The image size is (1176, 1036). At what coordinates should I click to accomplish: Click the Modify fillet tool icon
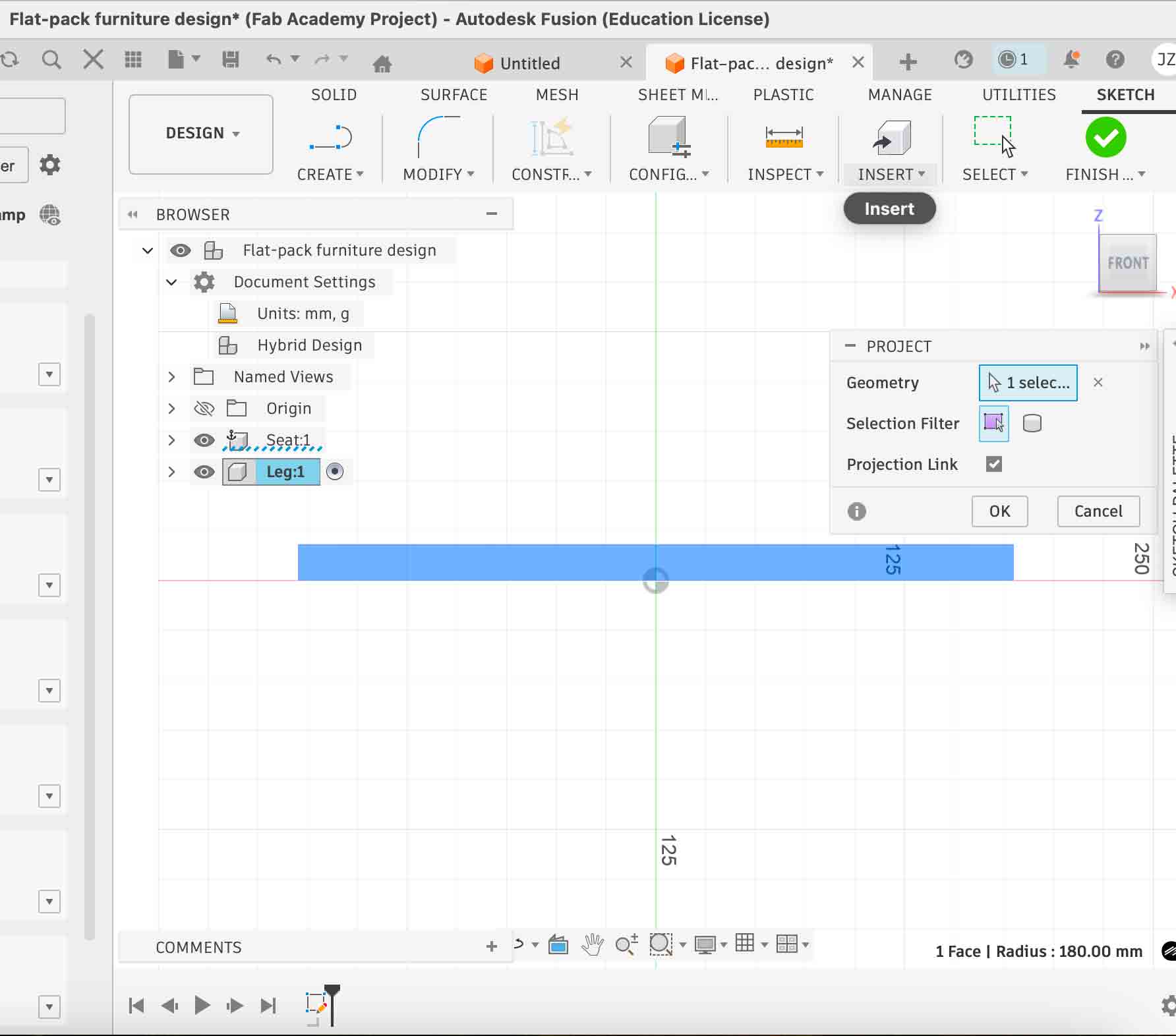[x=438, y=137]
